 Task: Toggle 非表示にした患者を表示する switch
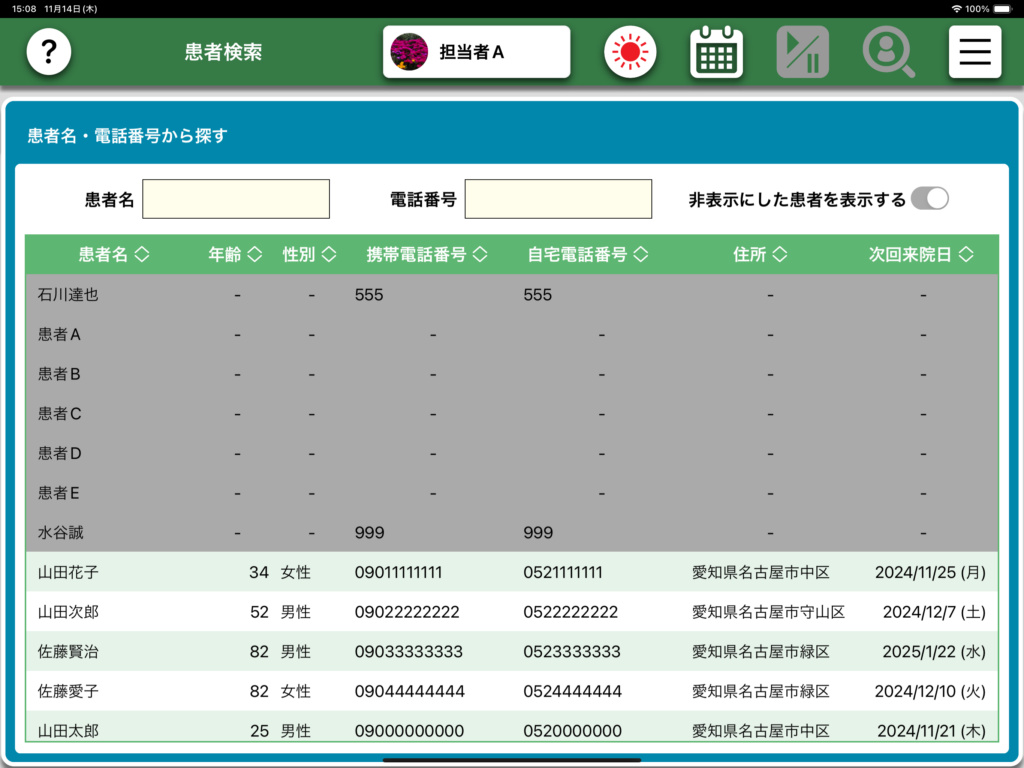click(929, 199)
